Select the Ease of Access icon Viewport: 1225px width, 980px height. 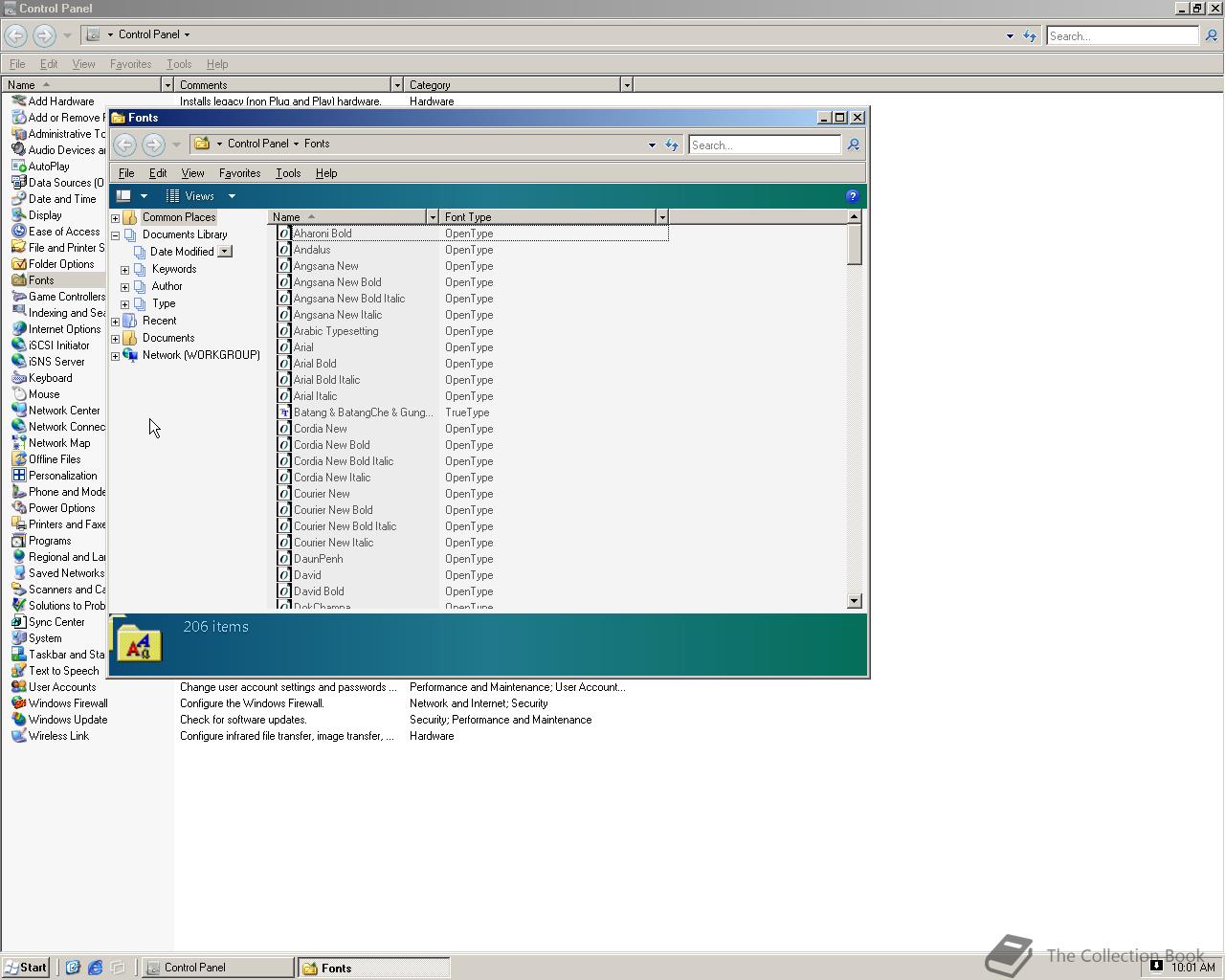[x=19, y=232]
